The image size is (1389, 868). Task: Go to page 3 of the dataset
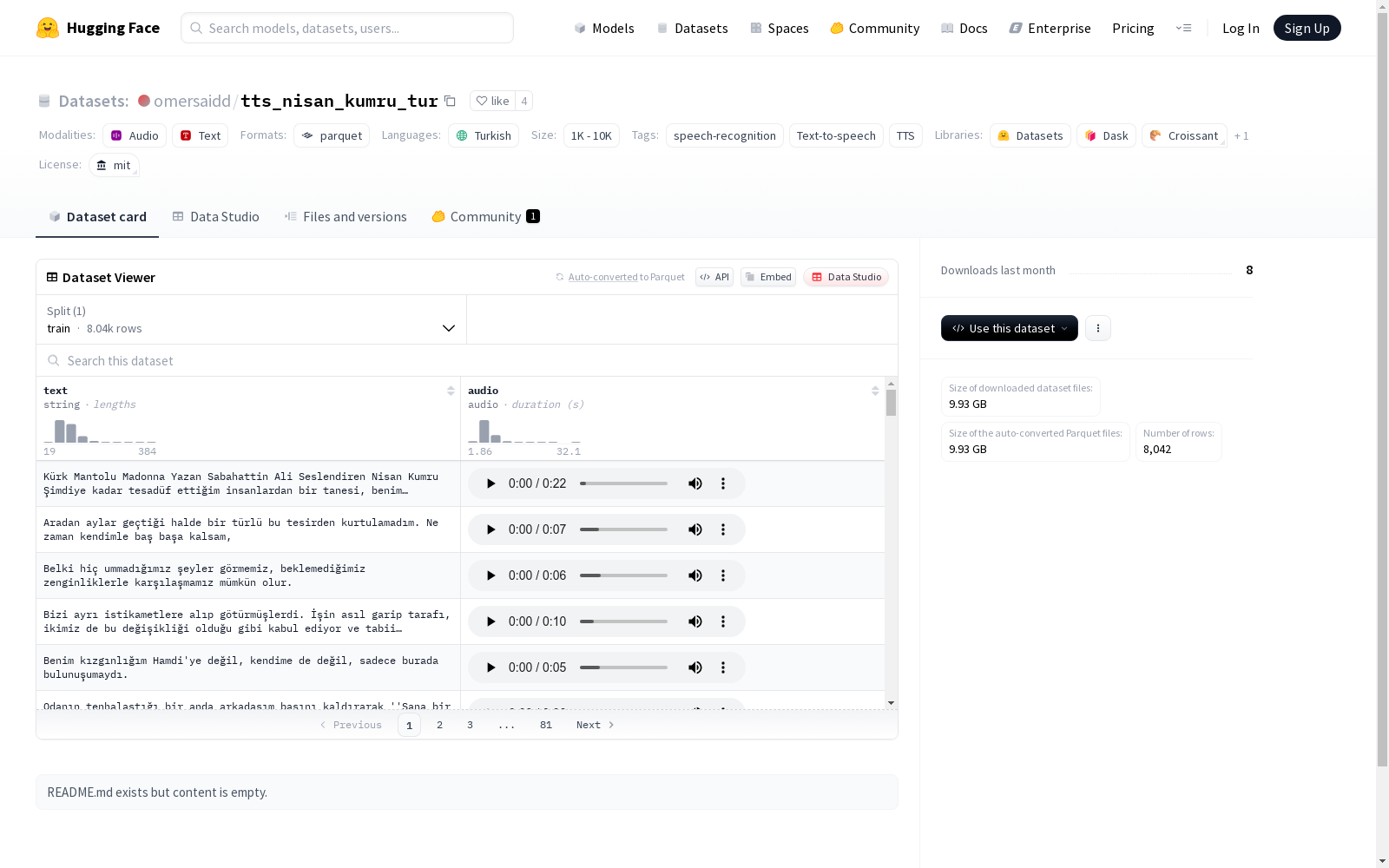471,725
